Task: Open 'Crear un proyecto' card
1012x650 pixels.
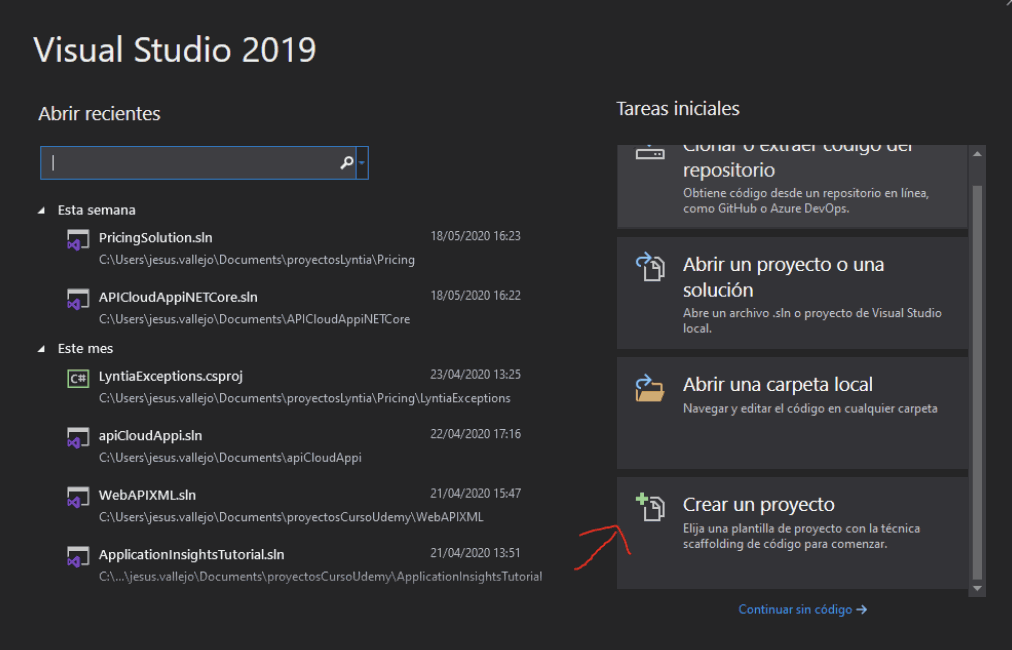Action: click(792, 533)
